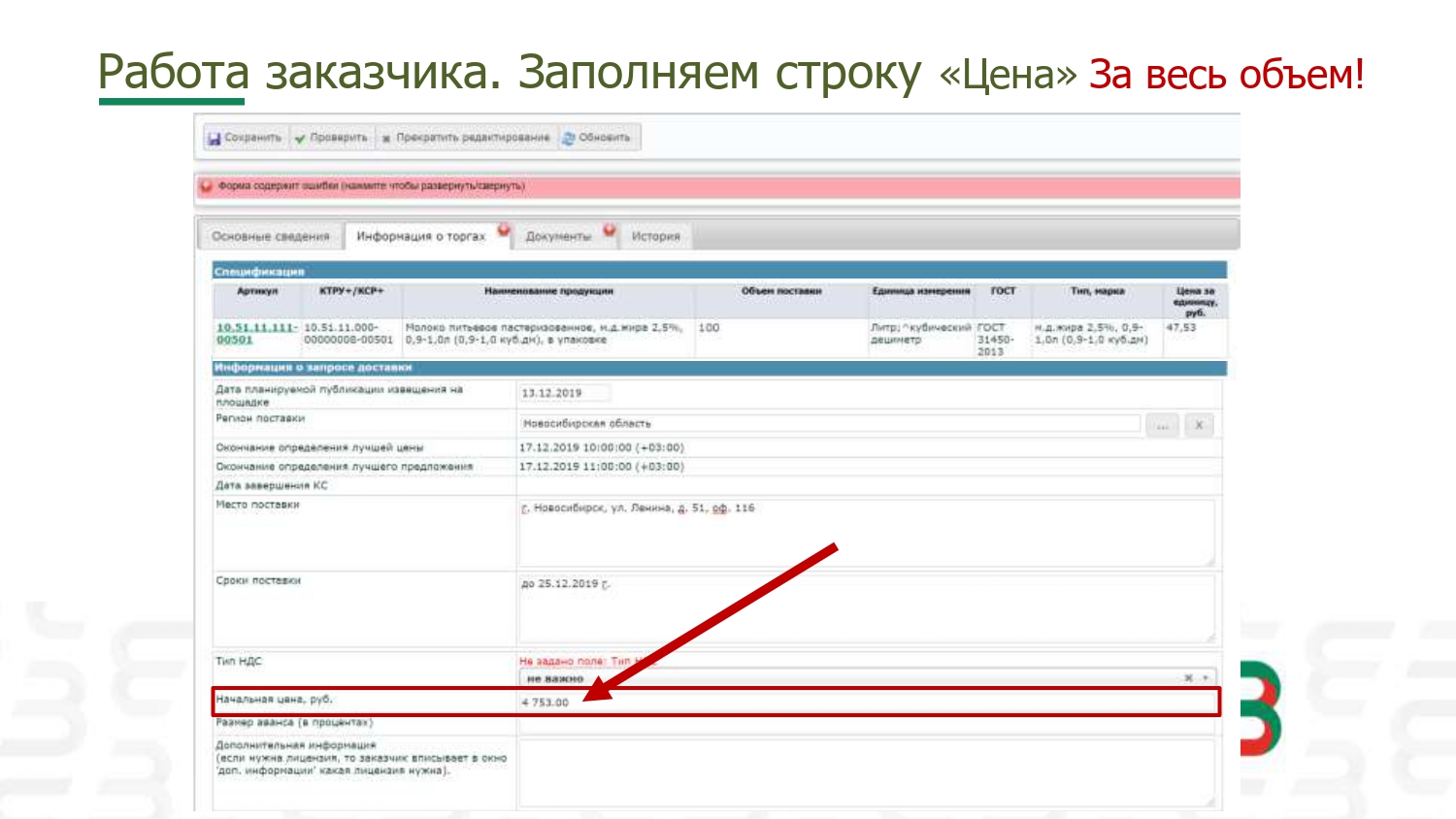Click the error marker on Документы tab

pos(610,230)
